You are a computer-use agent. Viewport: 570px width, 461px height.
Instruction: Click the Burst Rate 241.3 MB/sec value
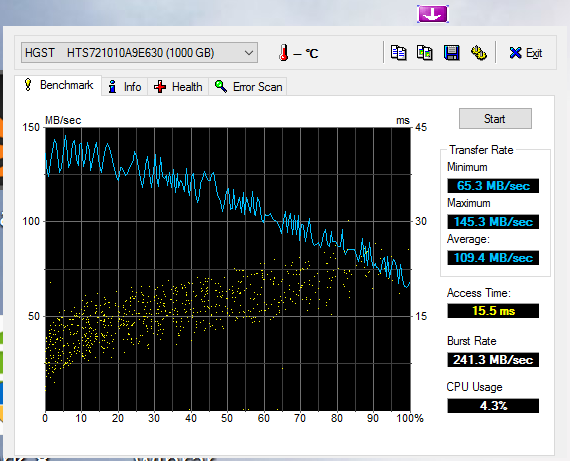[x=493, y=360]
